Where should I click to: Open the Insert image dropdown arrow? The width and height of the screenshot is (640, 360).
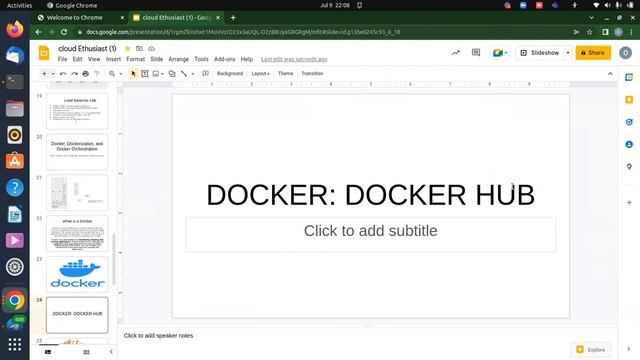162,74
